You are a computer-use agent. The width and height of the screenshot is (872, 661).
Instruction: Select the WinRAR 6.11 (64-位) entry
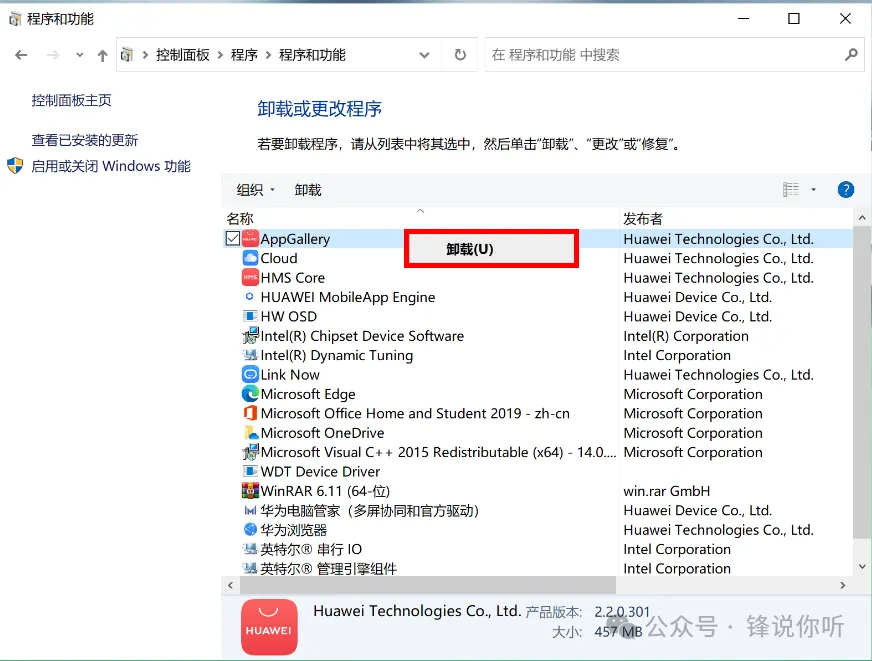tap(325, 491)
